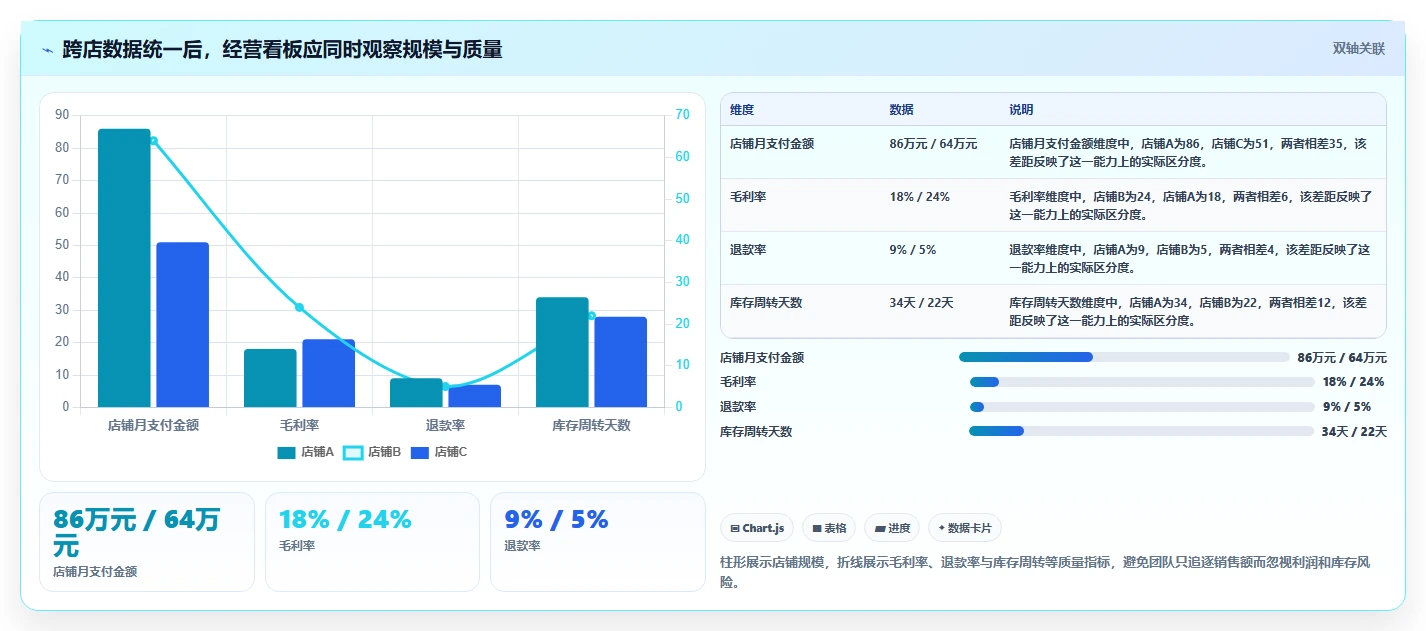Click the 店铺C bar for 库存周转天数

(x=620, y=362)
